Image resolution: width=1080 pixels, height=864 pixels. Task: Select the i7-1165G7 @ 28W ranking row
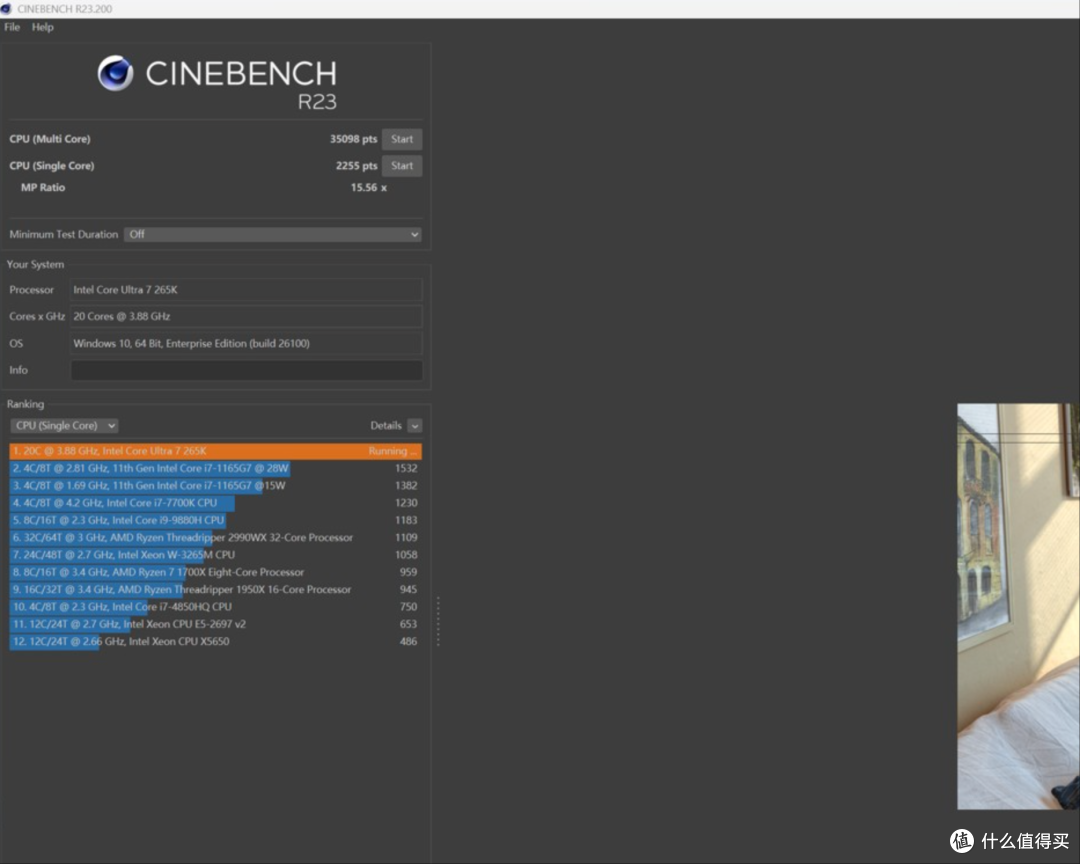click(216, 469)
